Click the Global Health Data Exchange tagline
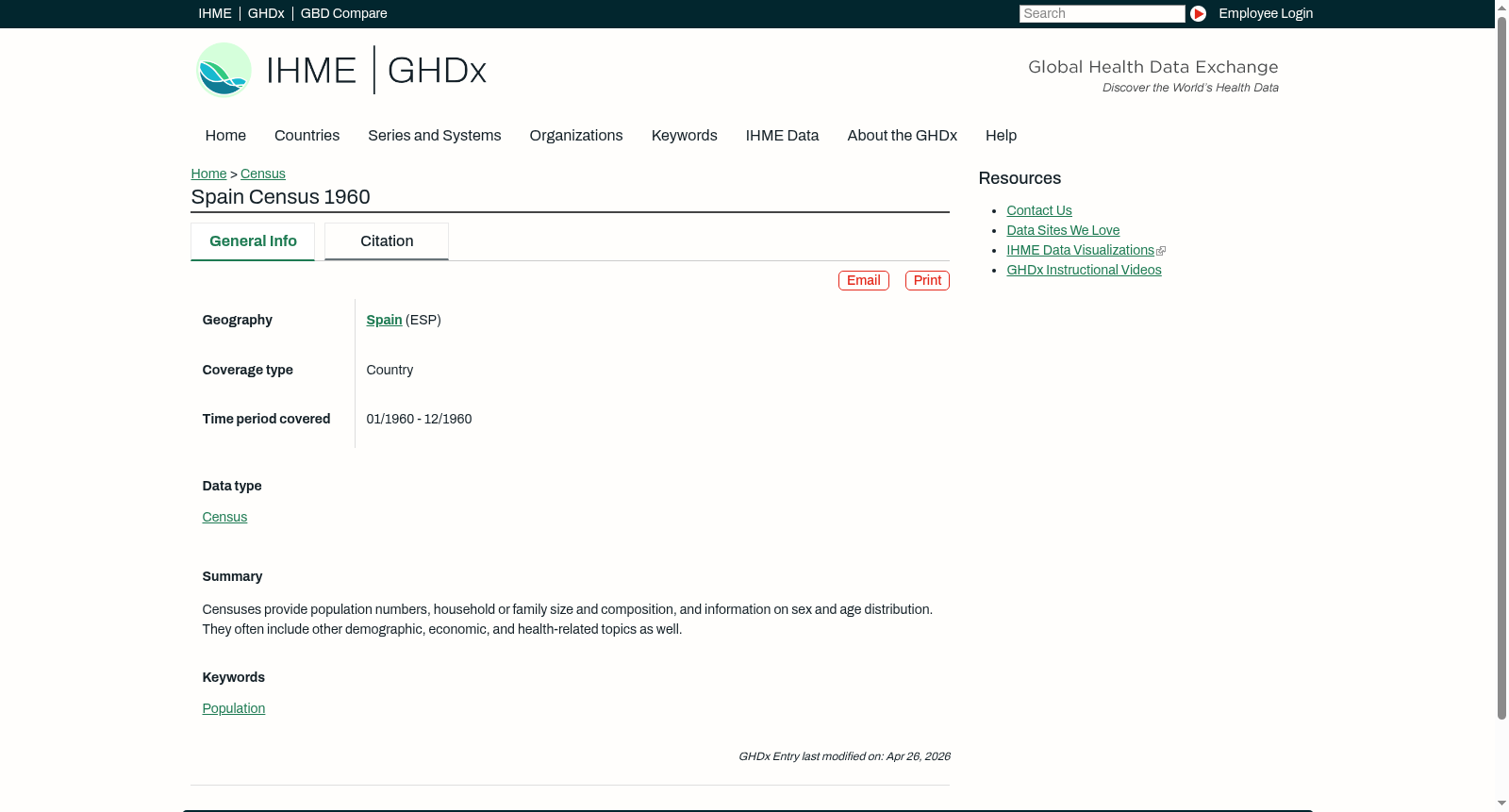This screenshot has height=812, width=1509. (1152, 67)
